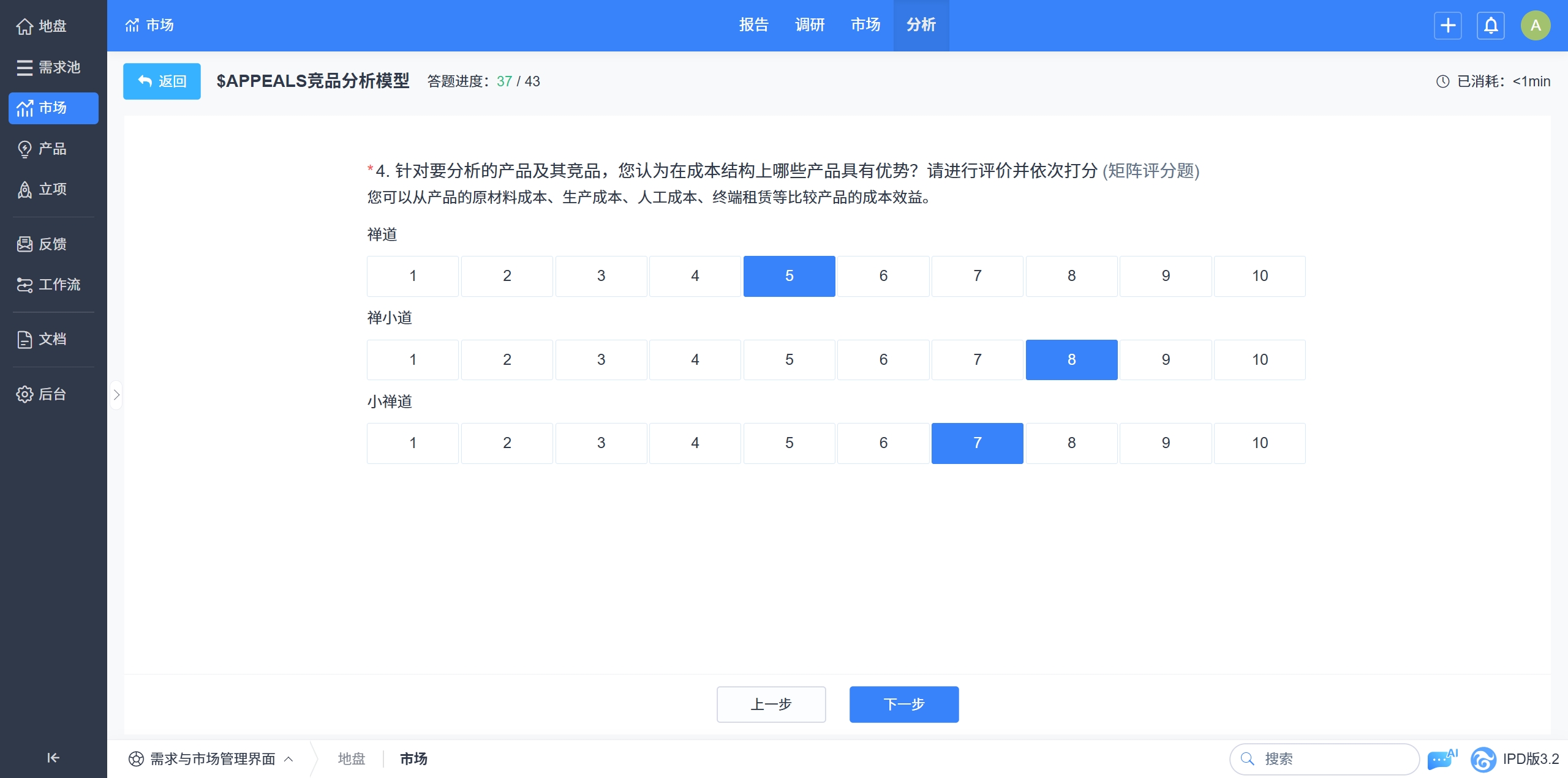This screenshot has height=778, width=1568.
Task: Open 后台 gear settings icon
Action: pyautogui.click(x=24, y=394)
